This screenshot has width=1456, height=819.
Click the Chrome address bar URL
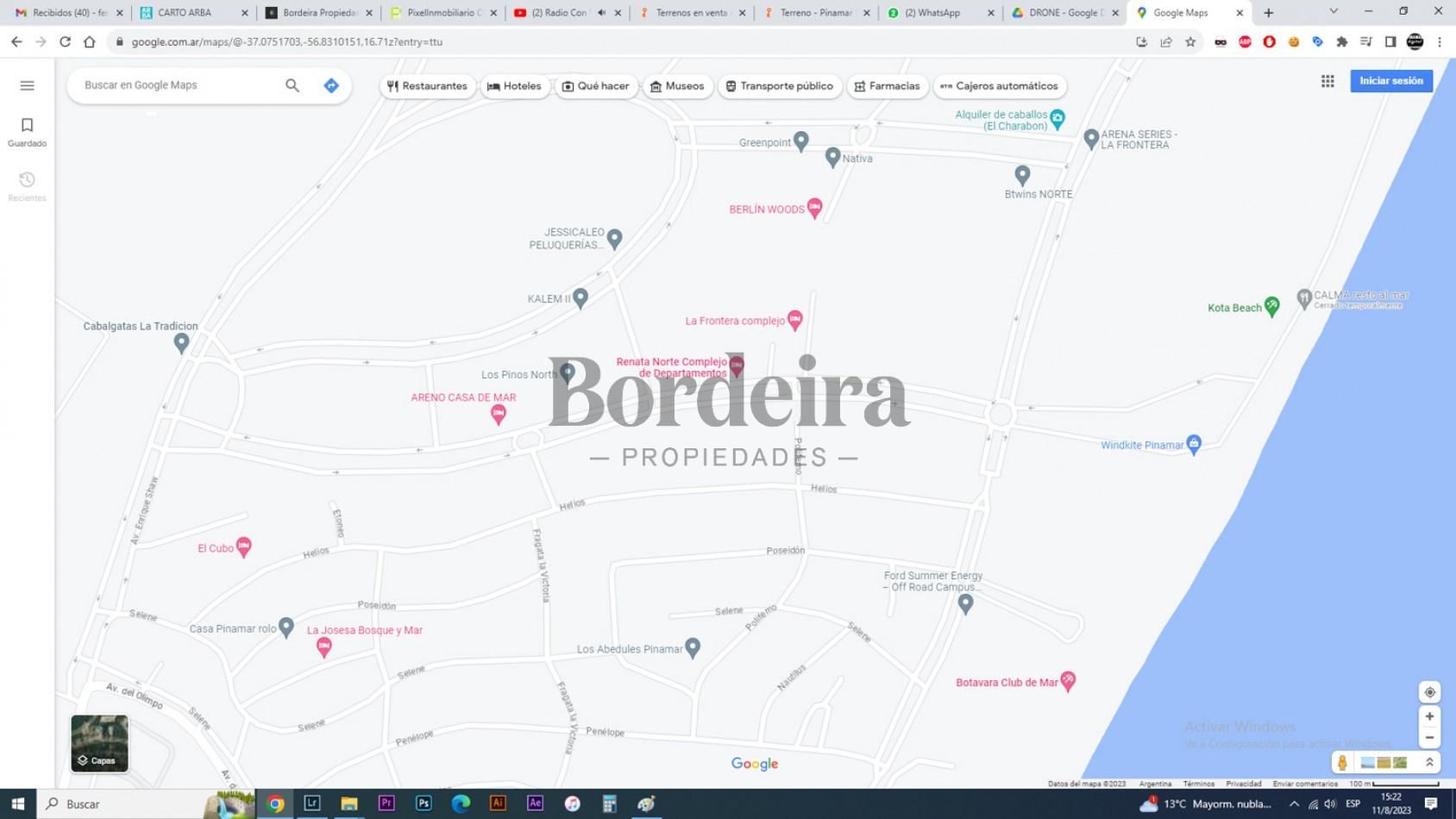287,41
